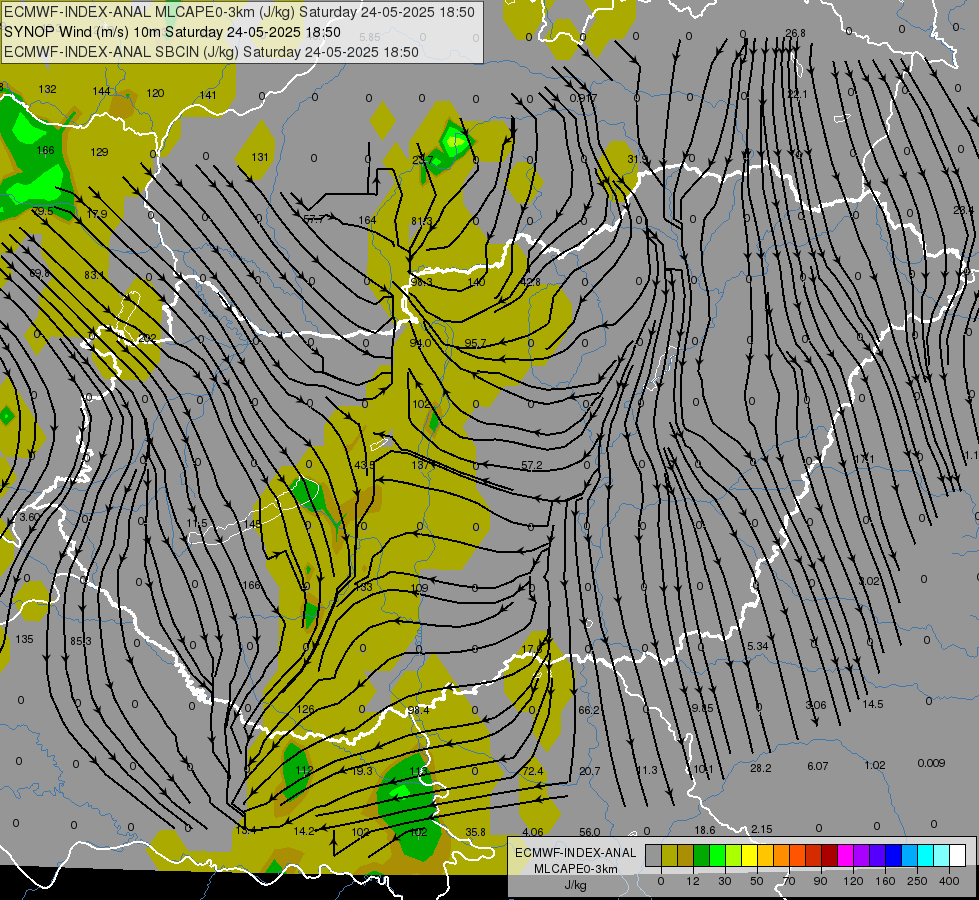Click the map value '81.3'

coord(421,221)
